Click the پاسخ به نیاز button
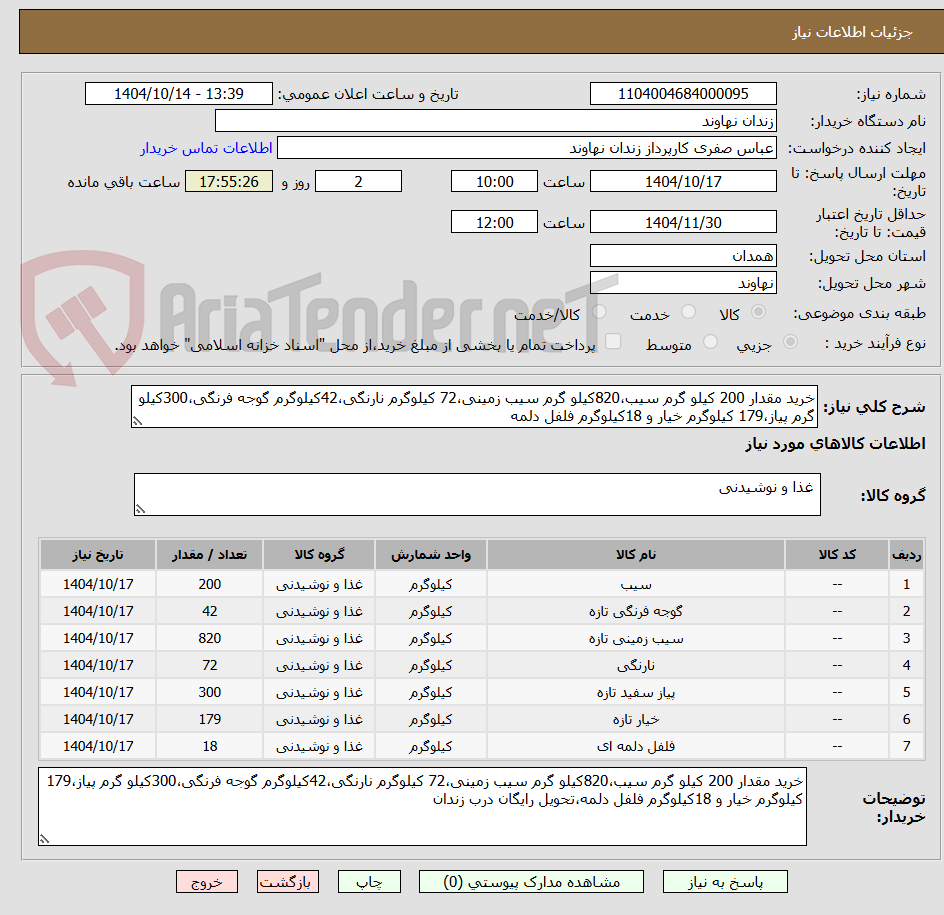Image resolution: width=944 pixels, height=915 pixels. (x=725, y=882)
